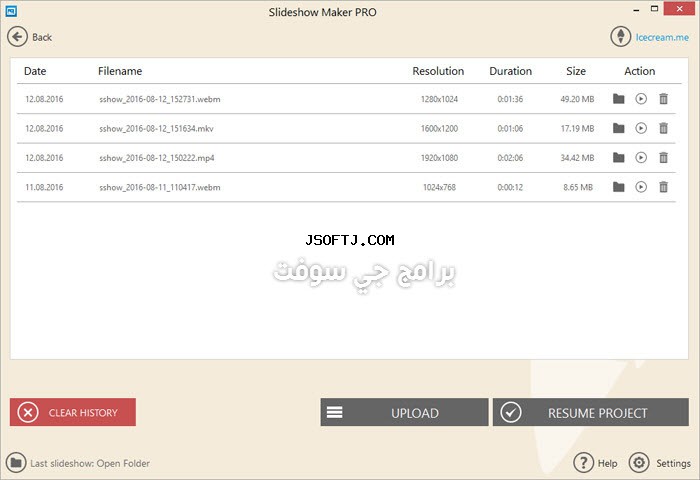Click the Help label

tap(607, 463)
